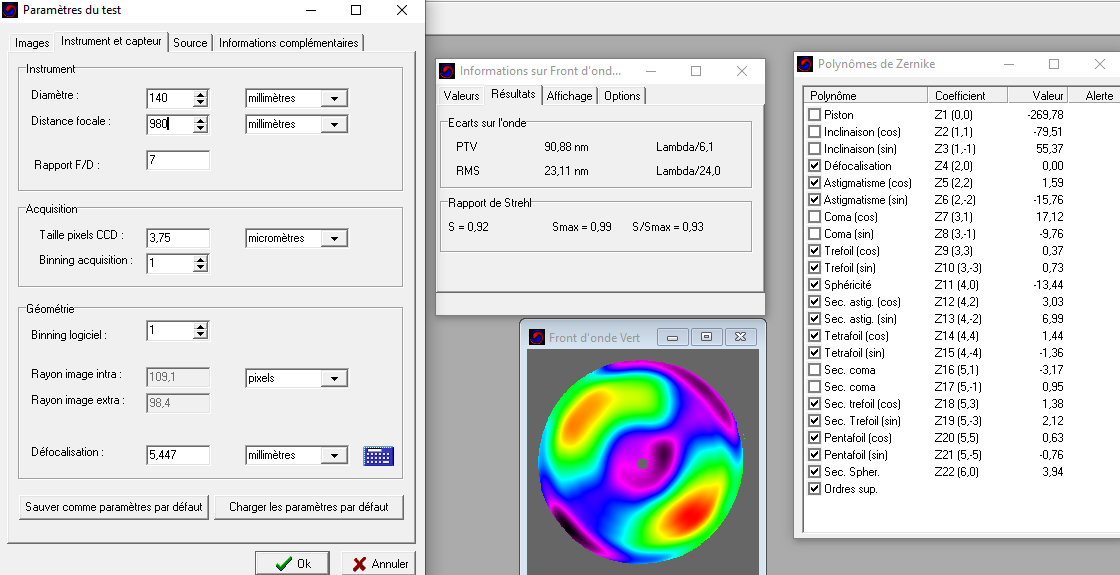This screenshot has height=575, width=1120.
Task: Switch to the Valeurs tab
Action: 461,96
